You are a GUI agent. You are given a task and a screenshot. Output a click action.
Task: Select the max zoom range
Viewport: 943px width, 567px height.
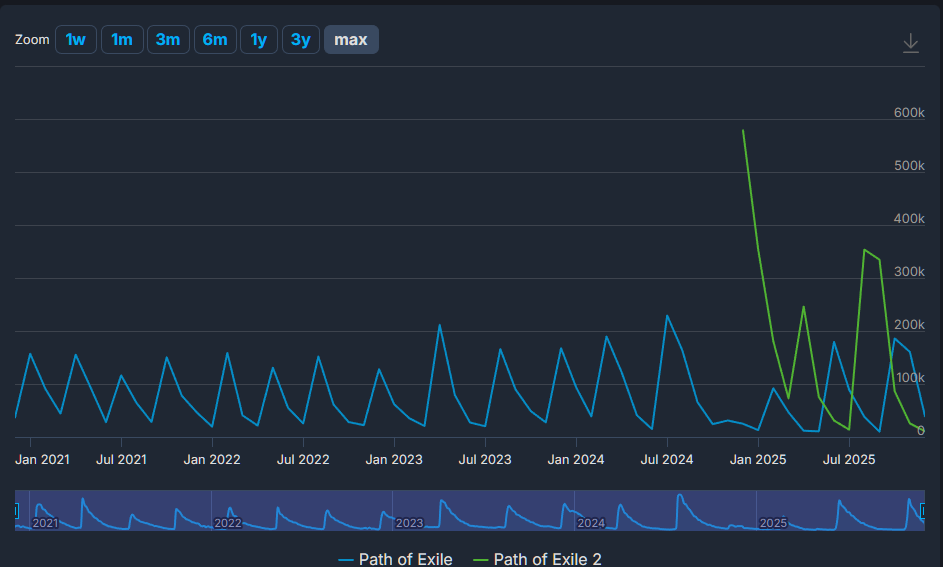pos(351,40)
